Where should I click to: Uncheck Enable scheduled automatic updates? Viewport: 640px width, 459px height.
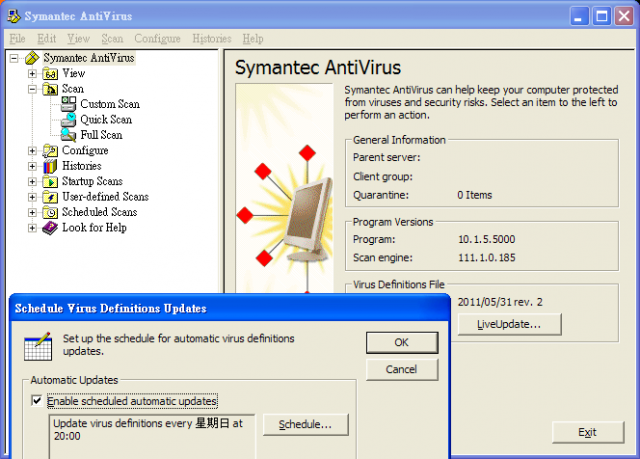coord(37,401)
